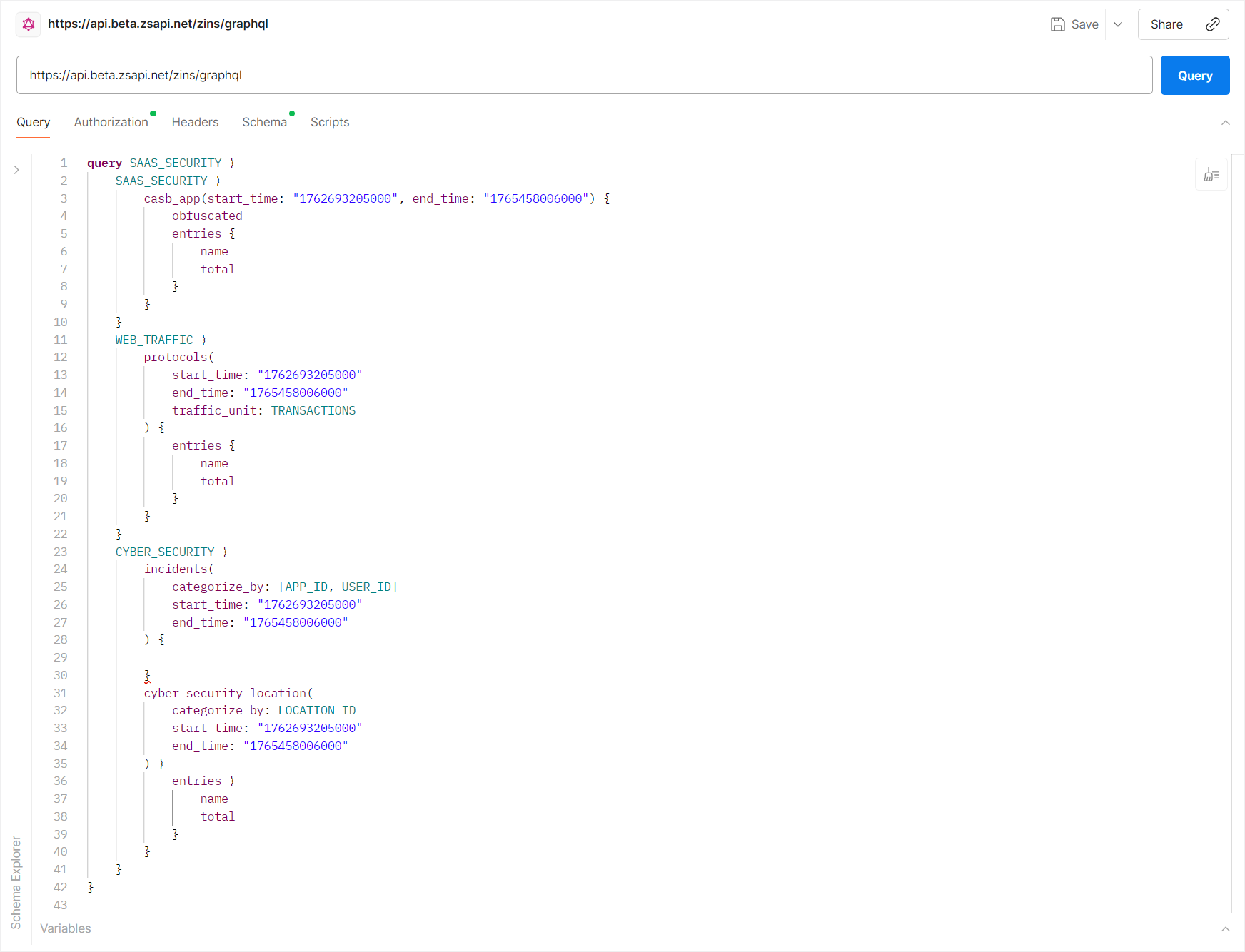
Task: Click the closing brace with error on line 30
Action: point(147,675)
